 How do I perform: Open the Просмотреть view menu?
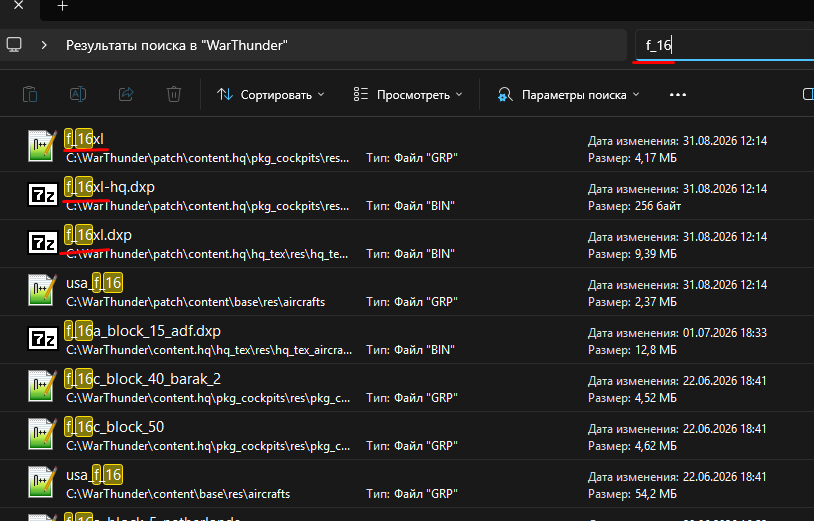[408, 94]
